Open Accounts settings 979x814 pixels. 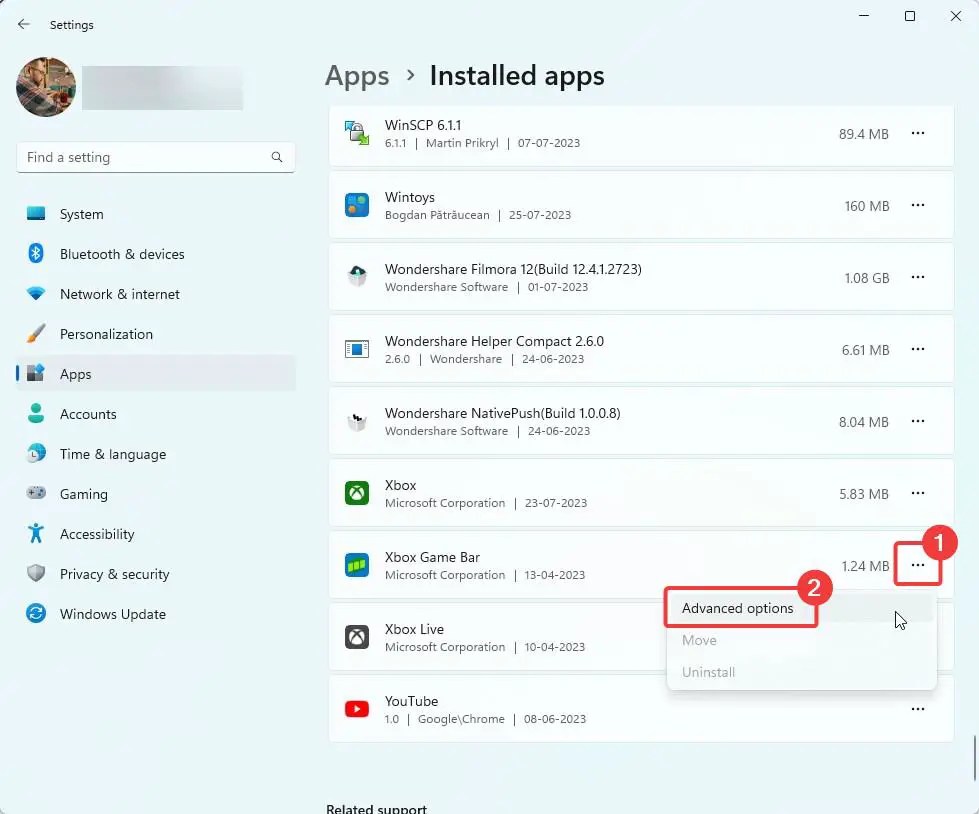[x=155, y=414]
